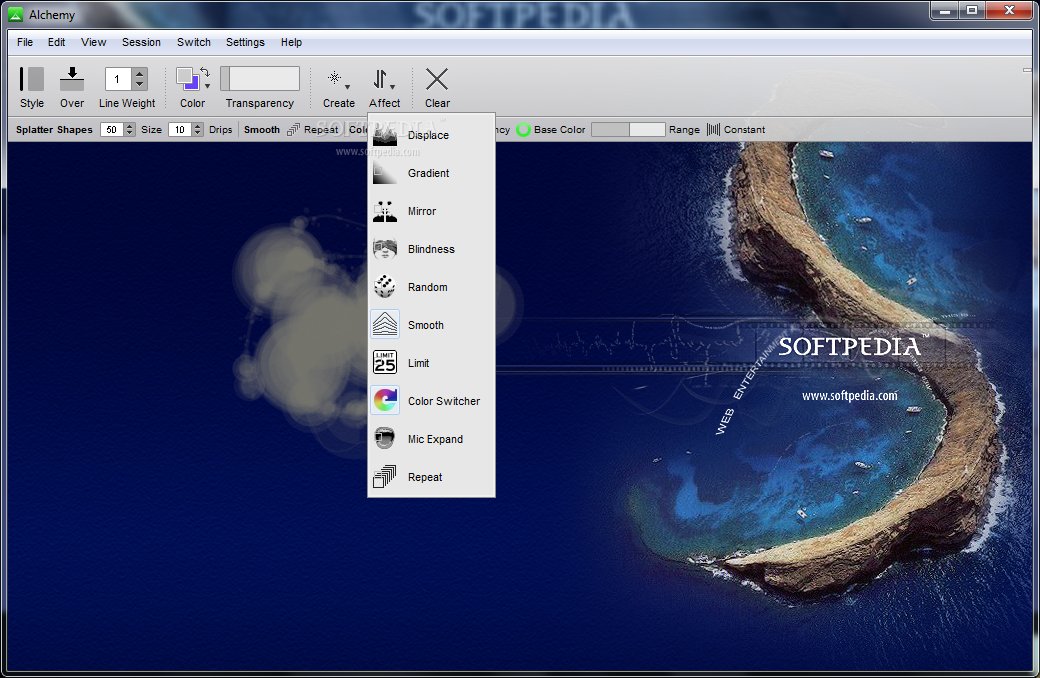Select the Random dice icon
This screenshot has height=678, width=1040.
(385, 287)
